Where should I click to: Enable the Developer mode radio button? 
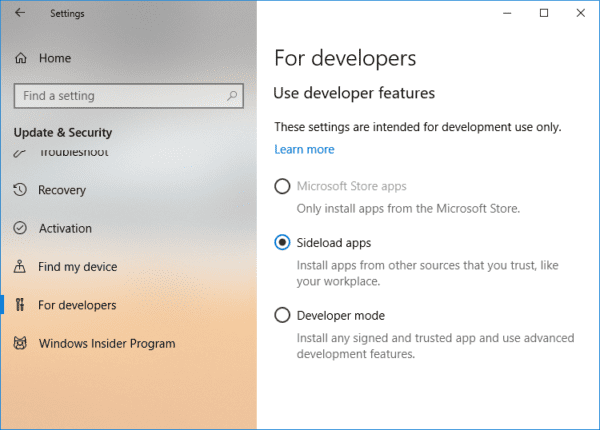pos(282,316)
